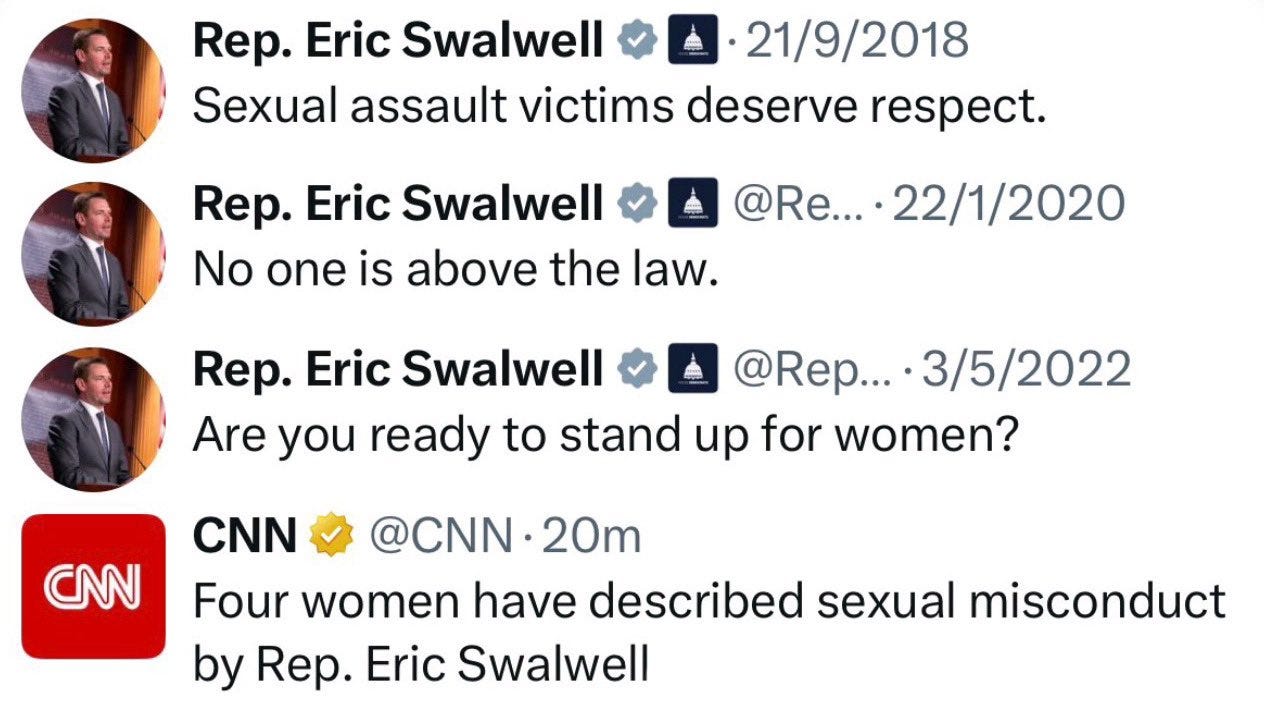
Task: Click the blue verified badge on the 21/9/2018 tweet
Action: (636, 42)
